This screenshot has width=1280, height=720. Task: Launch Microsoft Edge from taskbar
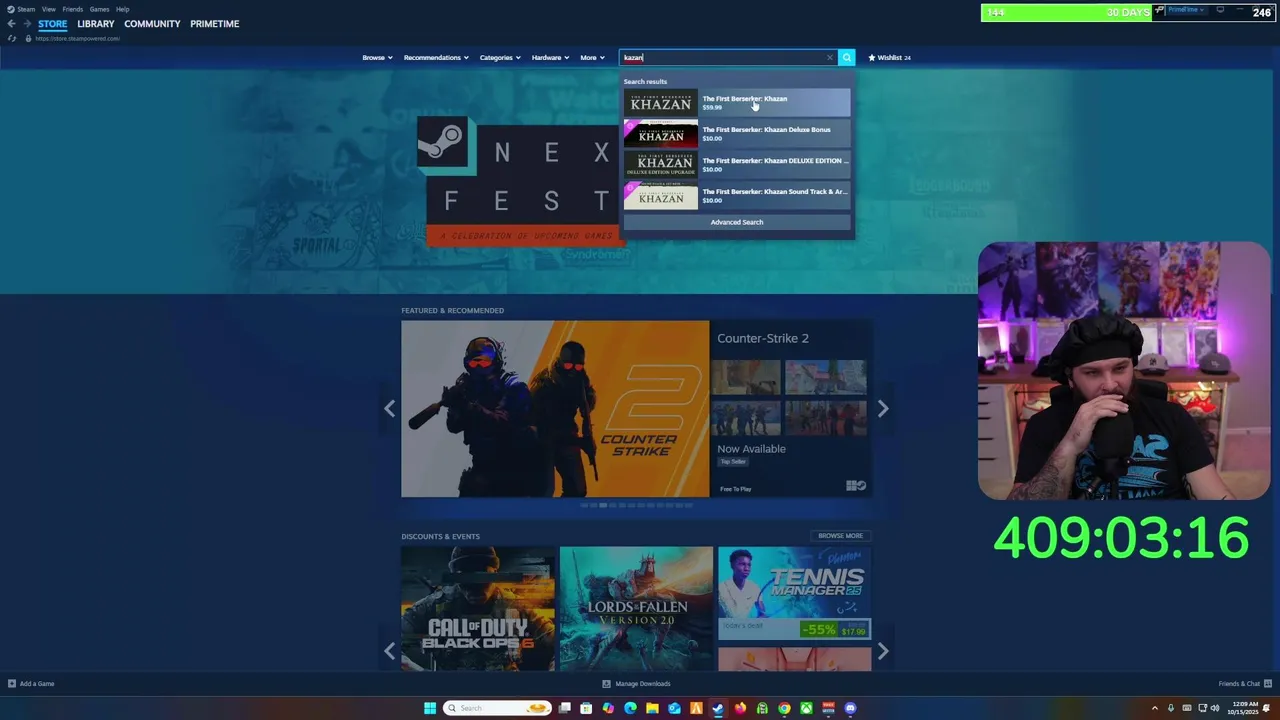pyautogui.click(x=630, y=708)
